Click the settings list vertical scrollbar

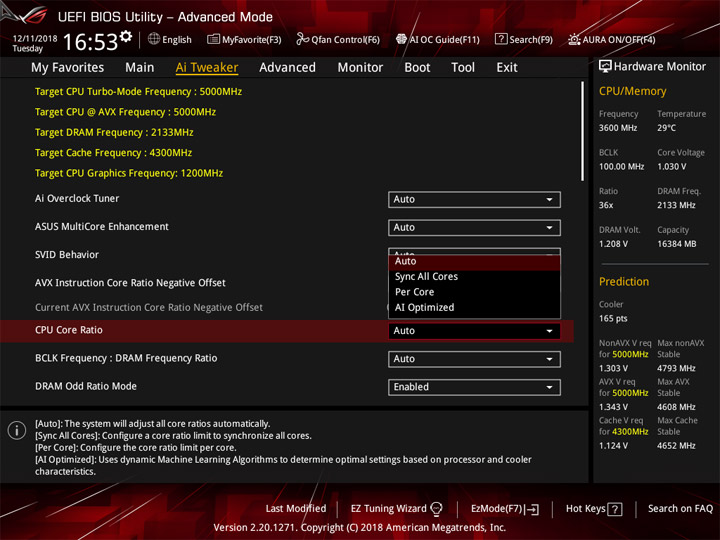(583, 131)
